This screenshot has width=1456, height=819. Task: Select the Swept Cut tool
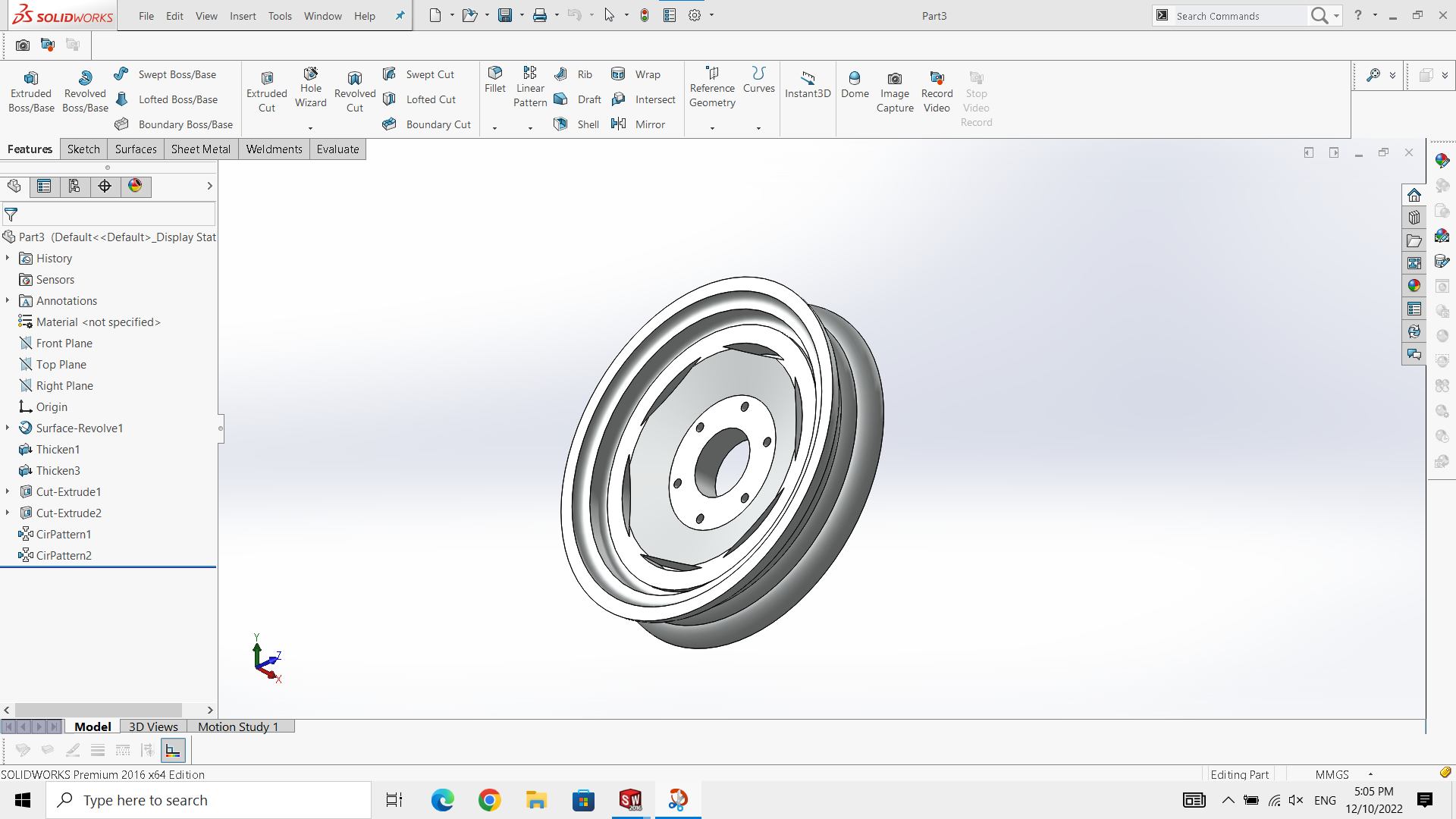pos(419,74)
